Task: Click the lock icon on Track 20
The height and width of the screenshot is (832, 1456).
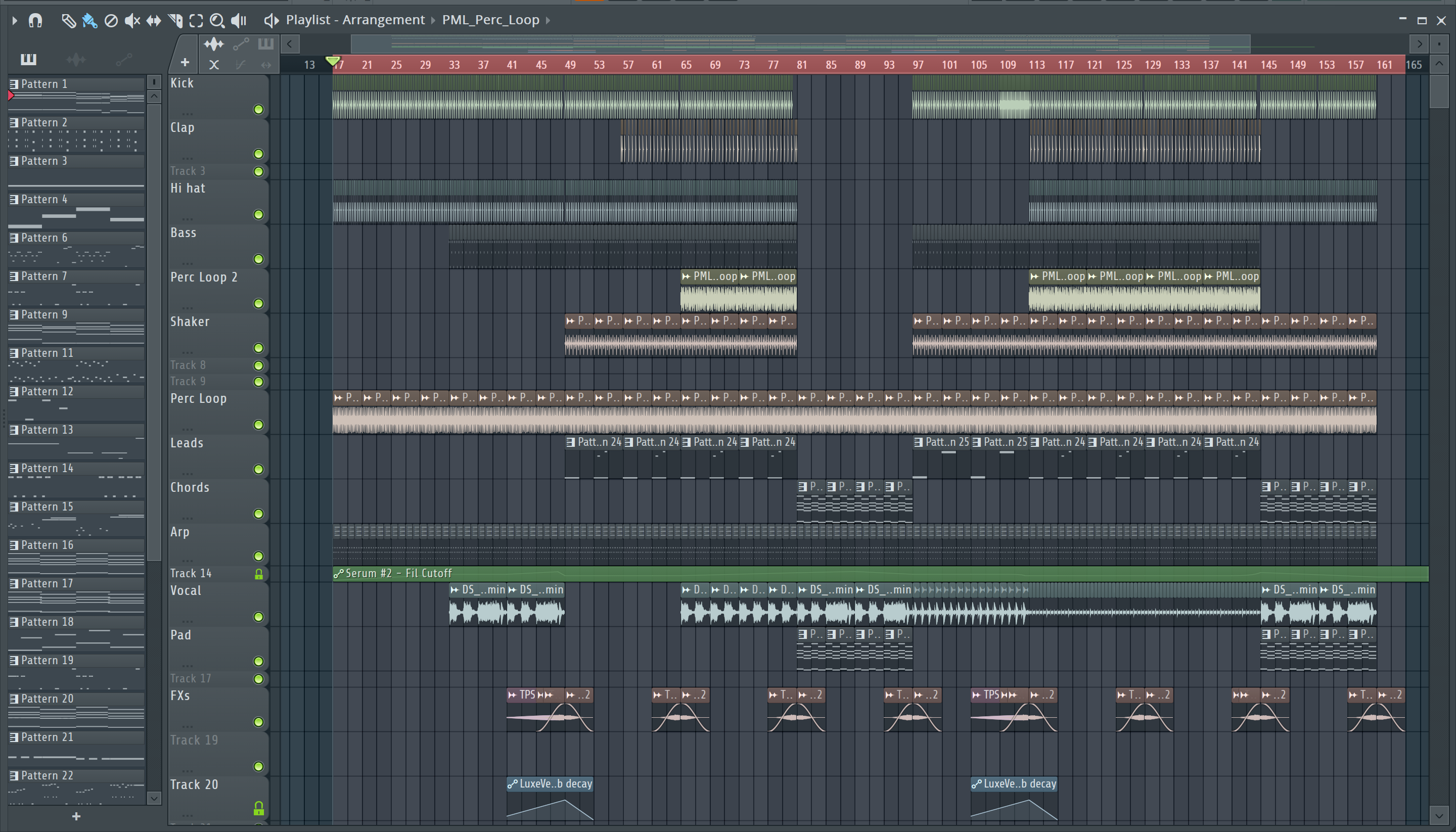Action: point(258,808)
